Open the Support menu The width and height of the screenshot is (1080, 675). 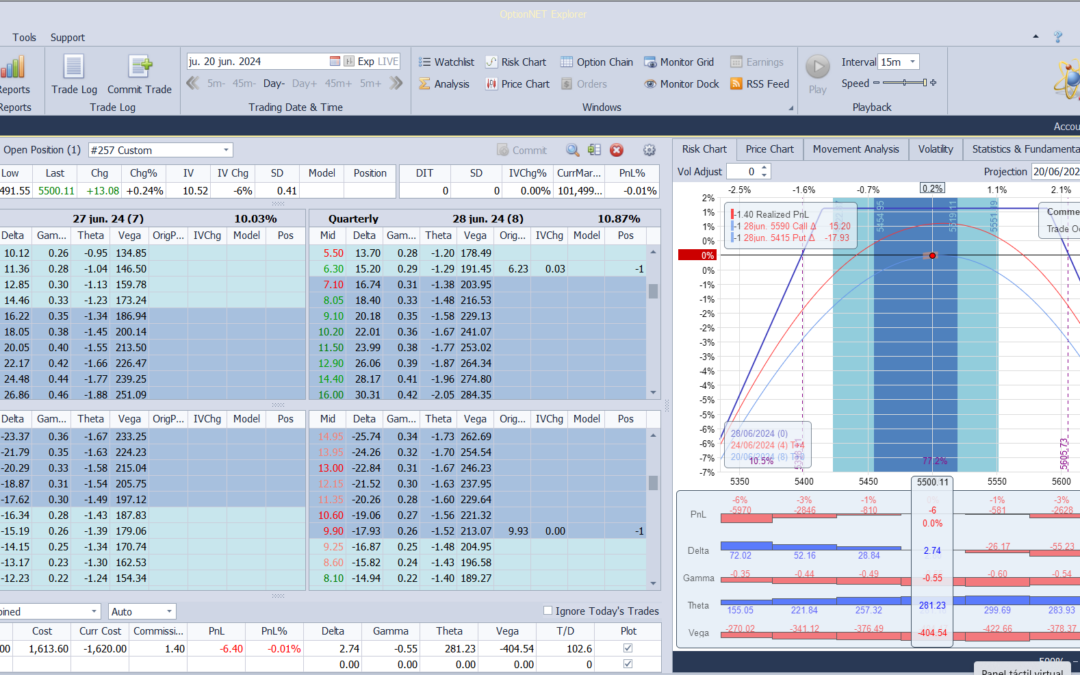tap(68, 37)
